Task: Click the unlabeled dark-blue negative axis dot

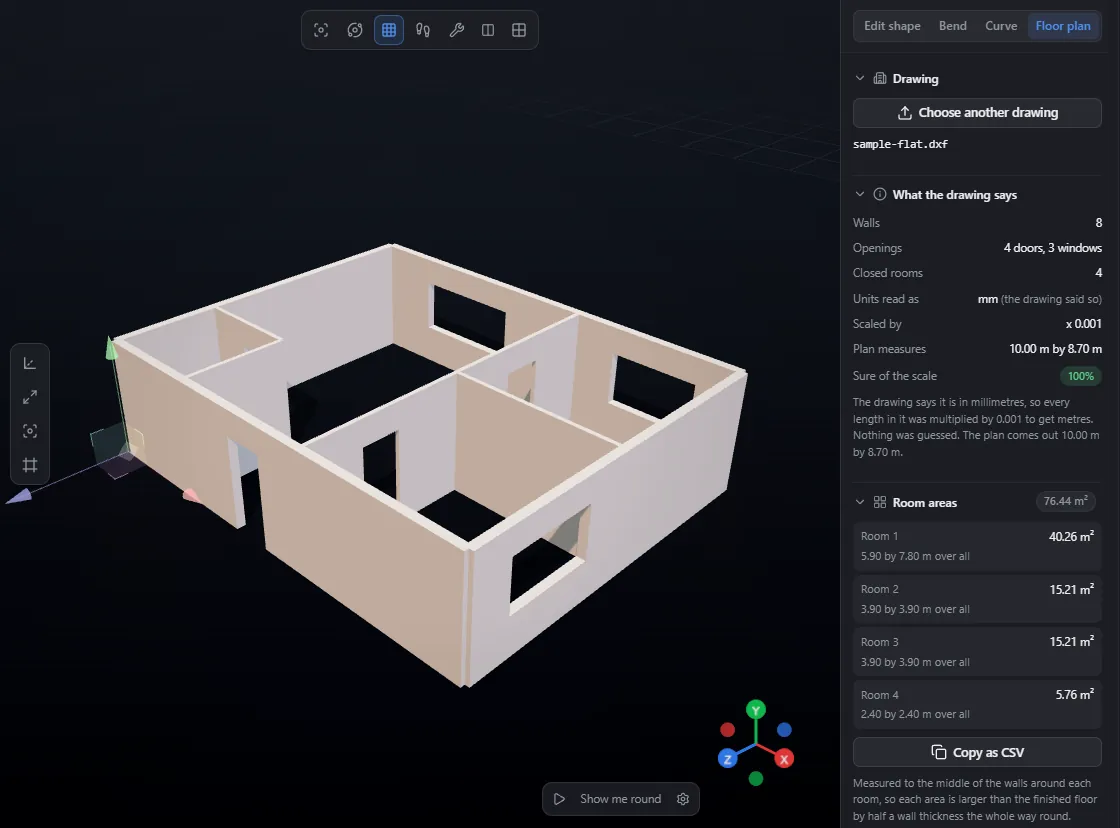Action: (784, 729)
